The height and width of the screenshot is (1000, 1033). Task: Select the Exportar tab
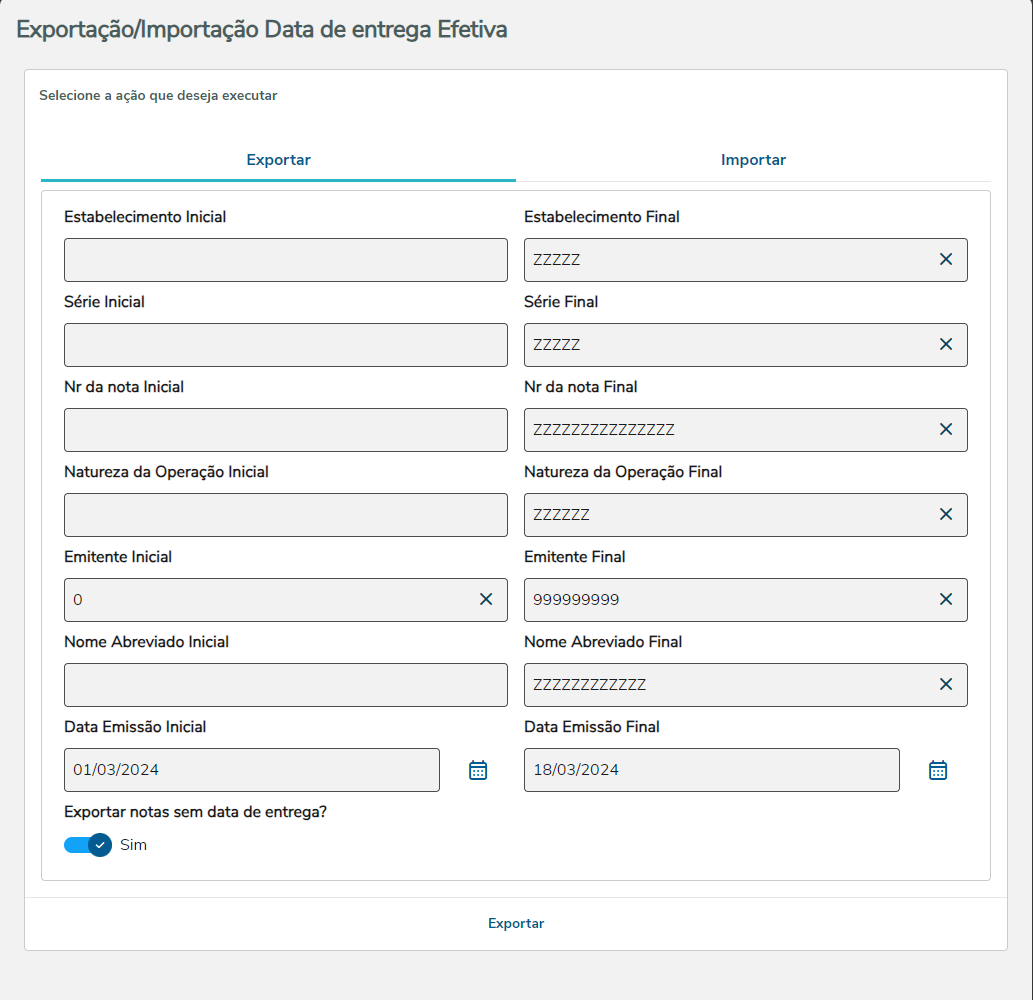278,160
